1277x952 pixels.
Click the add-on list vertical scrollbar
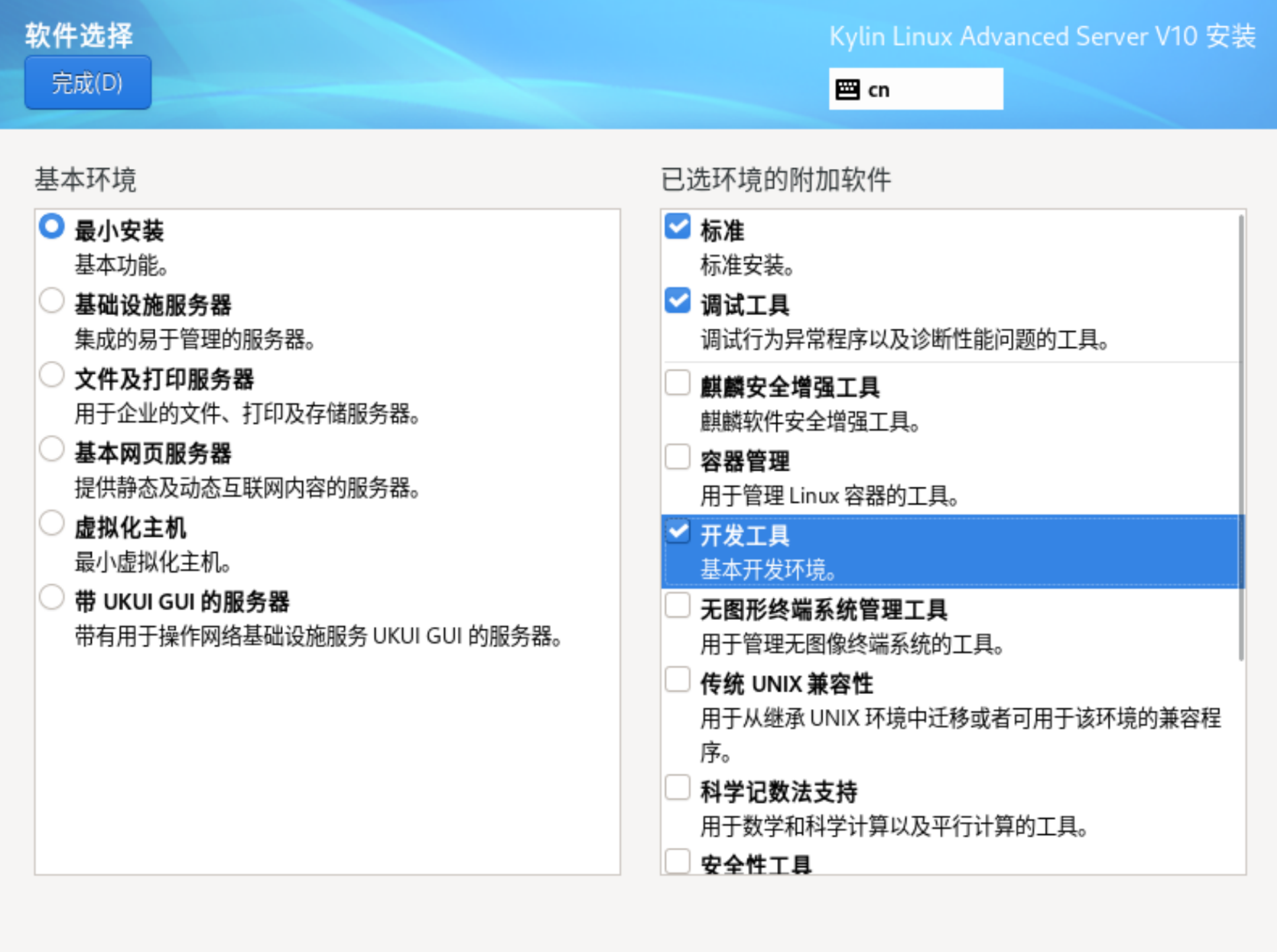[x=1241, y=438]
